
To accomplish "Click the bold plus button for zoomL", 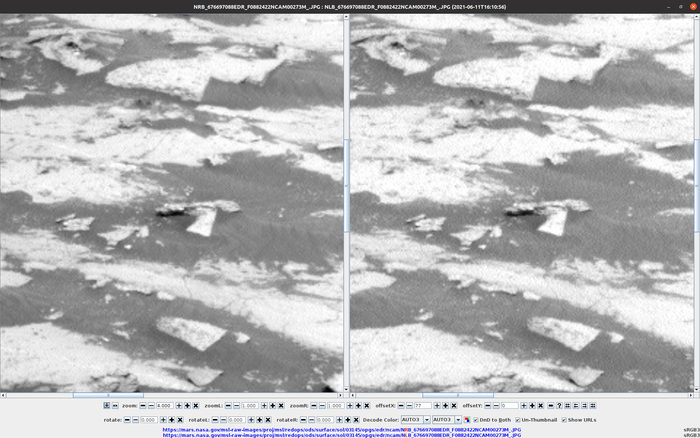I will click(273, 406).
